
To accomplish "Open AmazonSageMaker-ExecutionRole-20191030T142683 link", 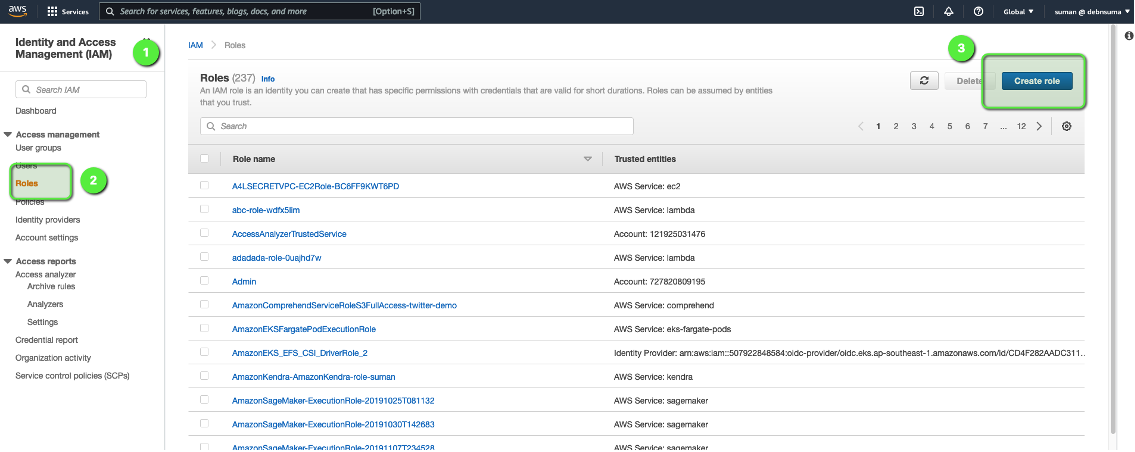I will click(333, 424).
